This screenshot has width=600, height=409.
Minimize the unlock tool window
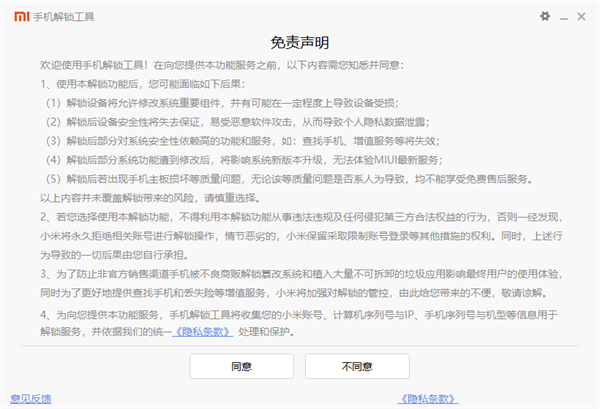tap(564, 16)
